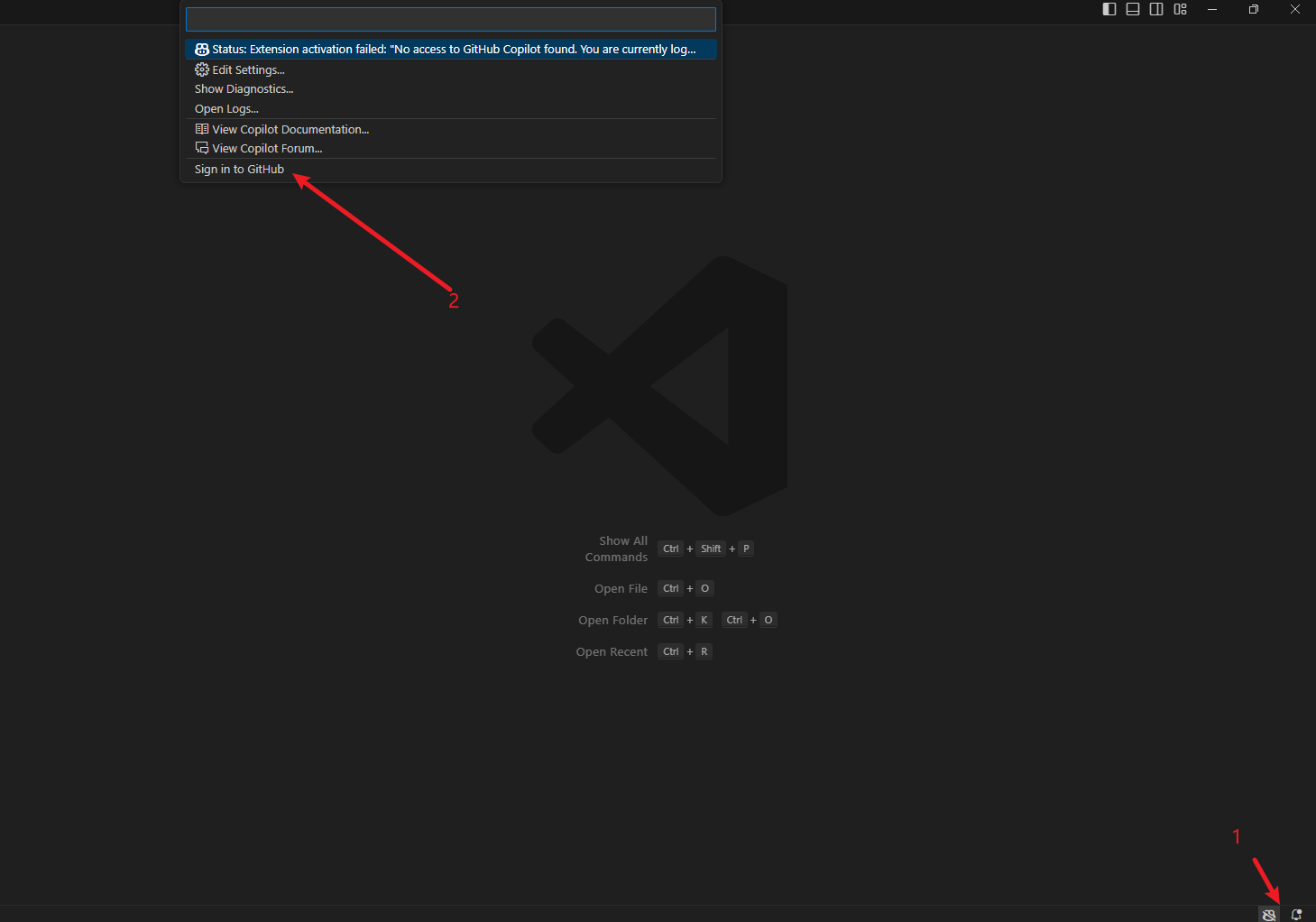
Task: Select the Copilot status activation failed entry
Action: click(450, 50)
